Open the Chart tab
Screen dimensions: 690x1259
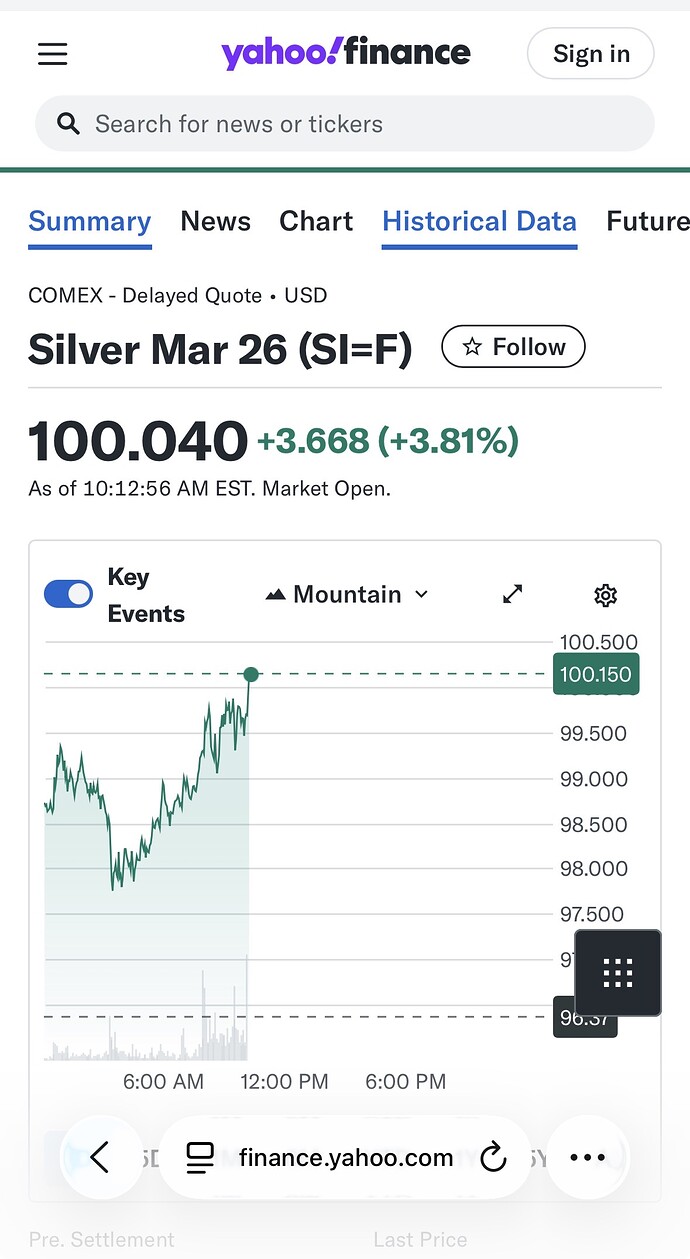(316, 221)
